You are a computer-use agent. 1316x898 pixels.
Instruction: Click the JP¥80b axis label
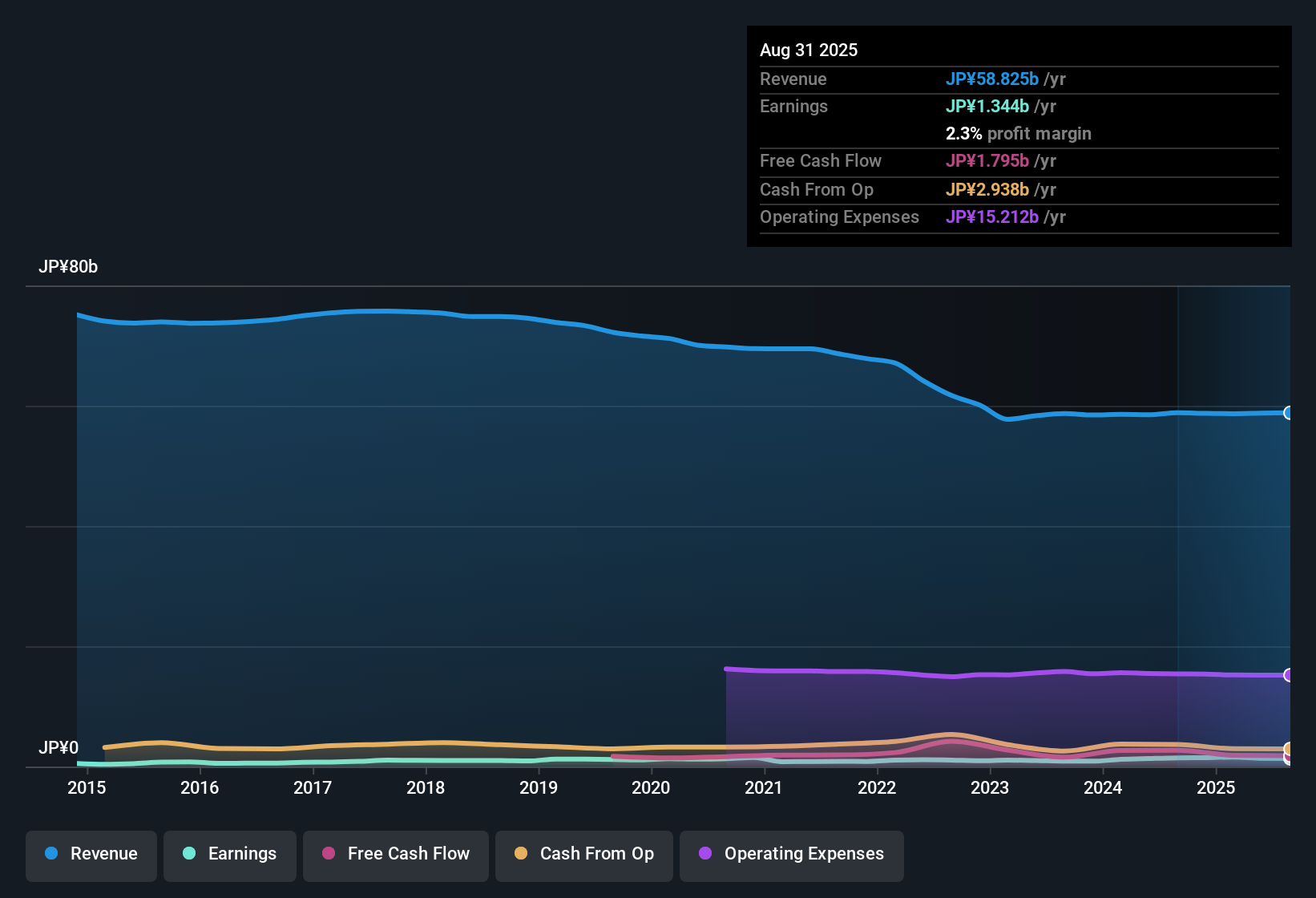pos(69,266)
